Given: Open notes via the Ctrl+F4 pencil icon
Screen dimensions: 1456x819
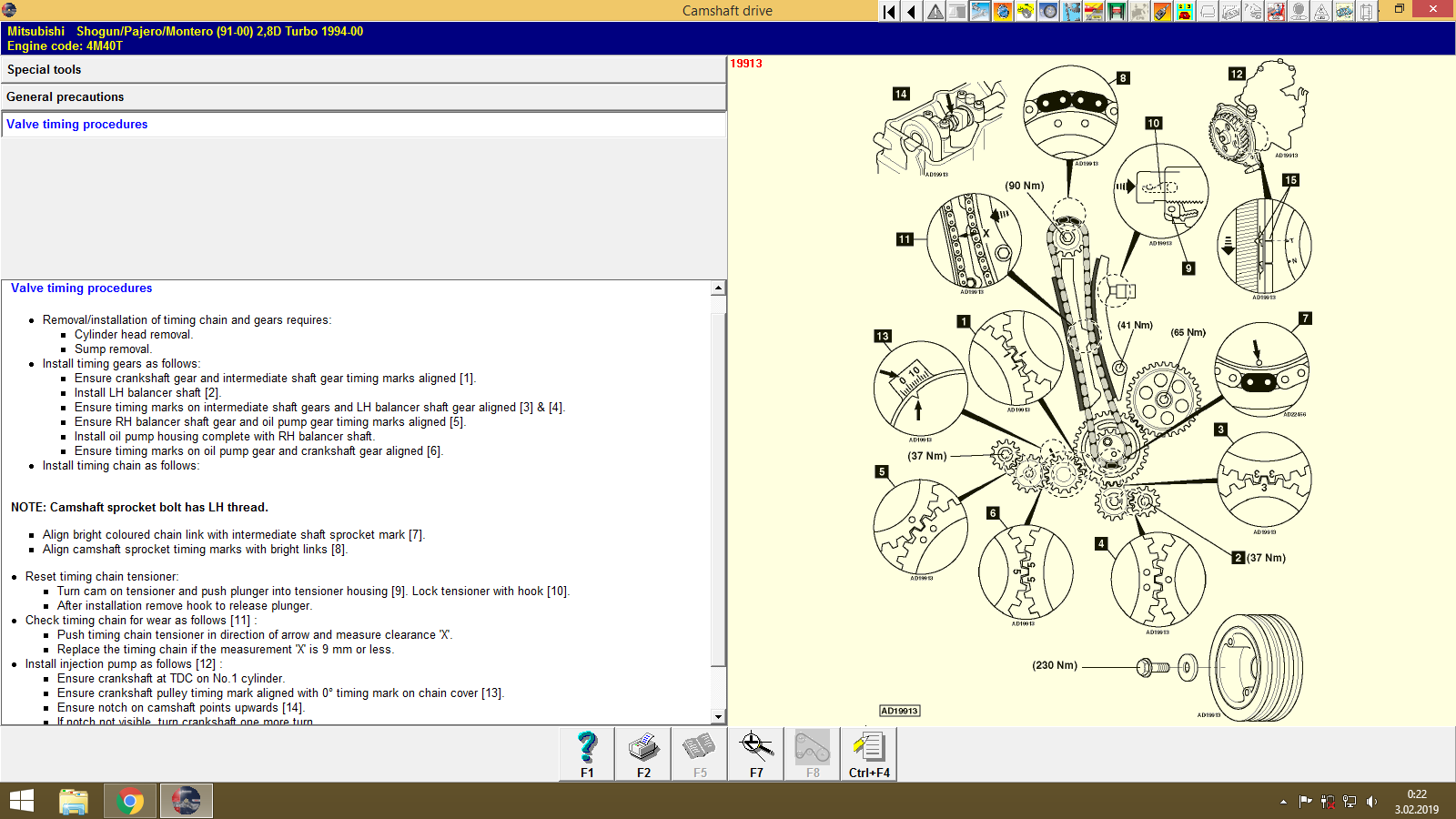Looking at the screenshot, I should pos(868,753).
